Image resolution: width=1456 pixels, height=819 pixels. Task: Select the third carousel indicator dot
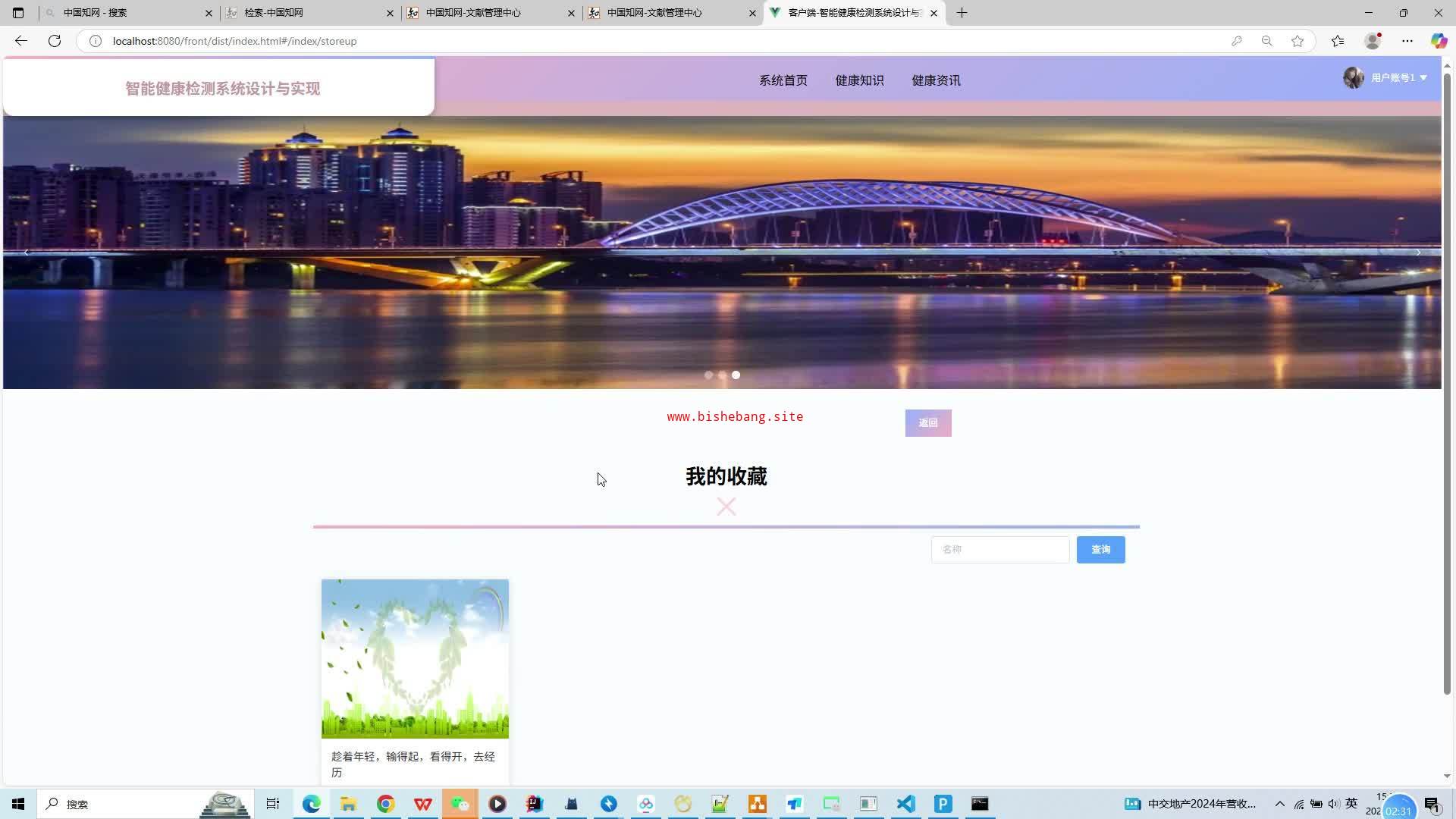pos(736,375)
